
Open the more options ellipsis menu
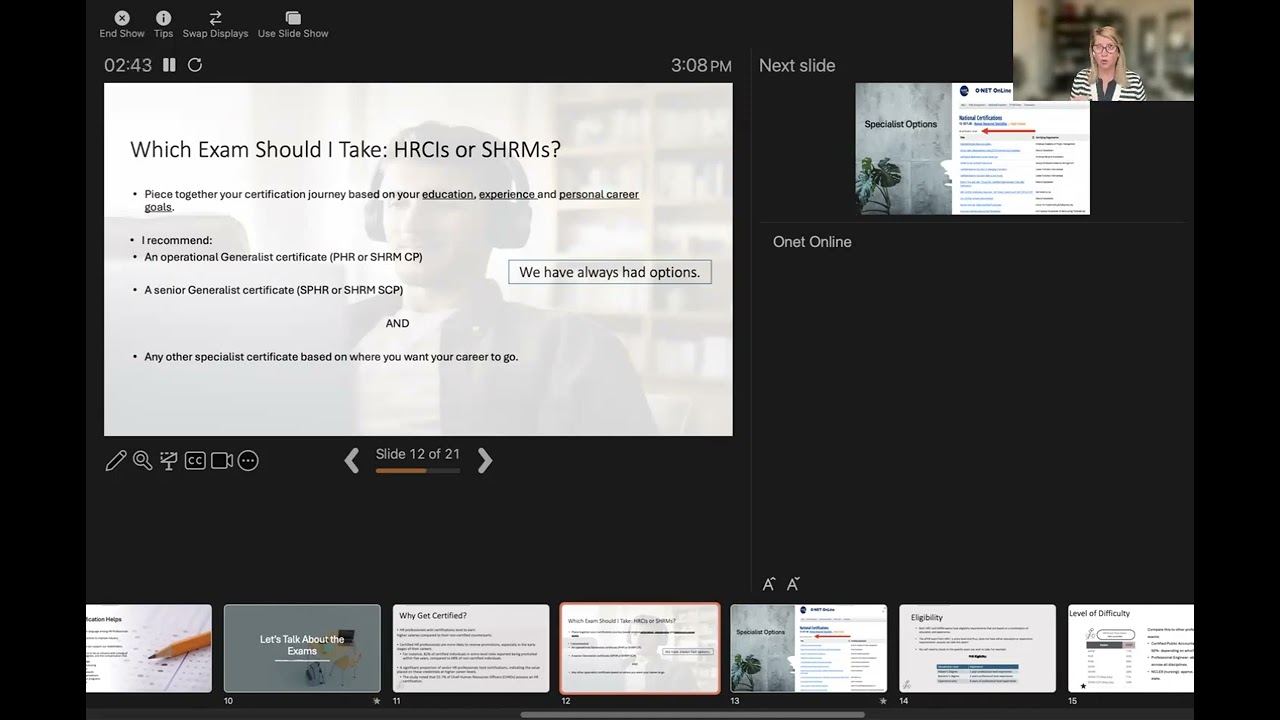(248, 460)
